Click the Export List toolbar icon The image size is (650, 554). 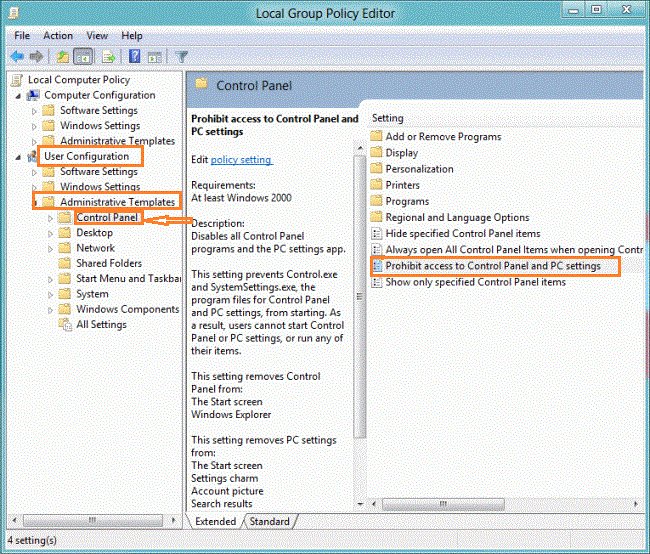point(109,56)
